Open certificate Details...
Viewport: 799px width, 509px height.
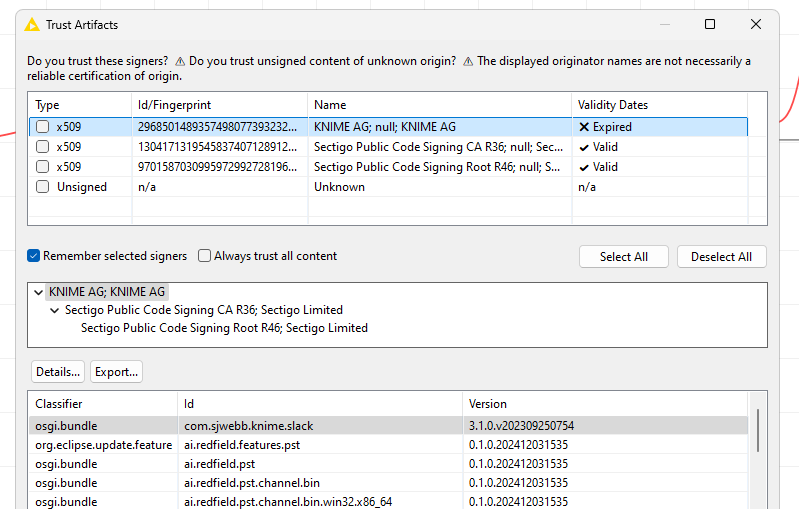pyautogui.click(x=58, y=372)
